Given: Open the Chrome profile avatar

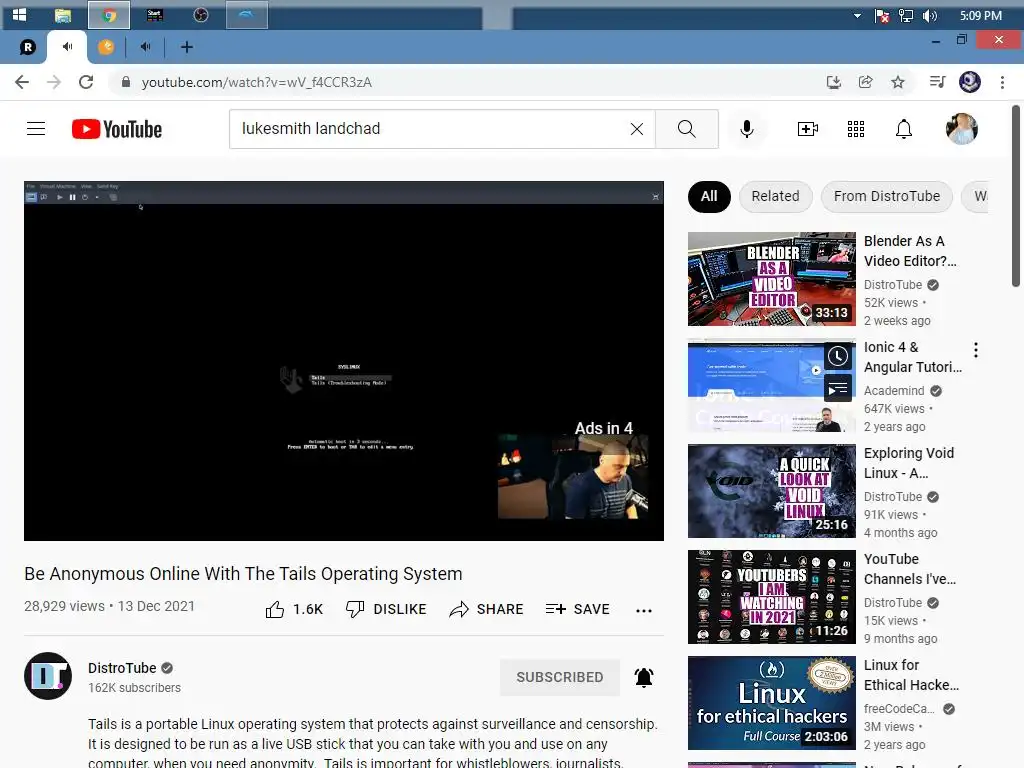Looking at the screenshot, I should point(970,82).
